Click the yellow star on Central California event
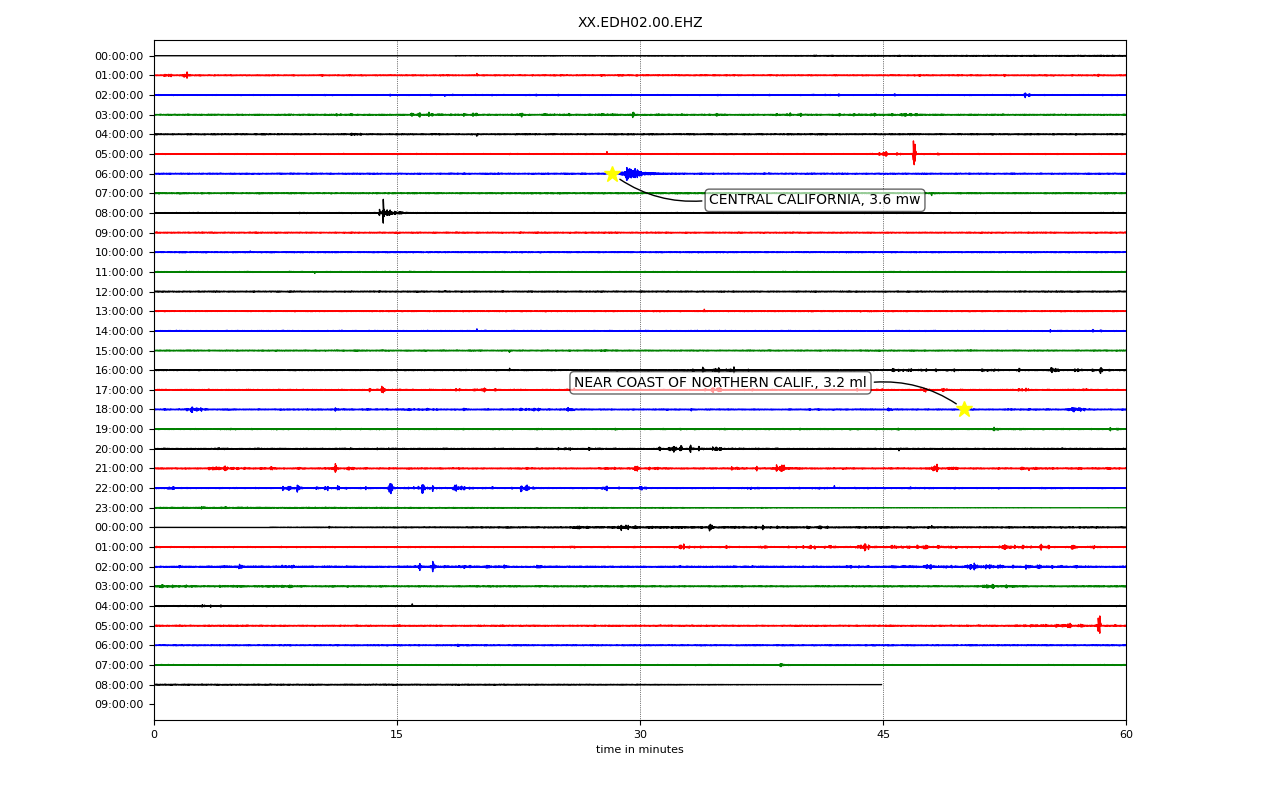Viewport: 1280px width, 800px height. (612, 173)
